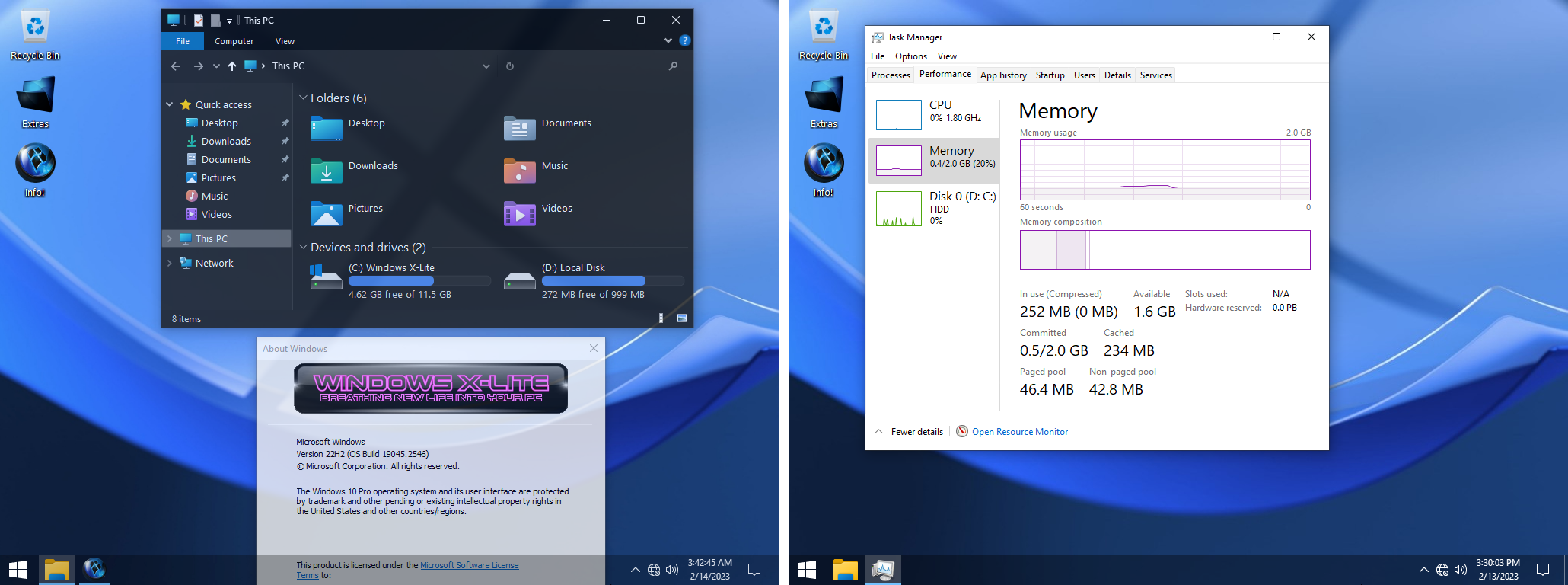Expand the Explorer ribbon with the chevron
The height and width of the screenshot is (585, 1568).
(668, 40)
